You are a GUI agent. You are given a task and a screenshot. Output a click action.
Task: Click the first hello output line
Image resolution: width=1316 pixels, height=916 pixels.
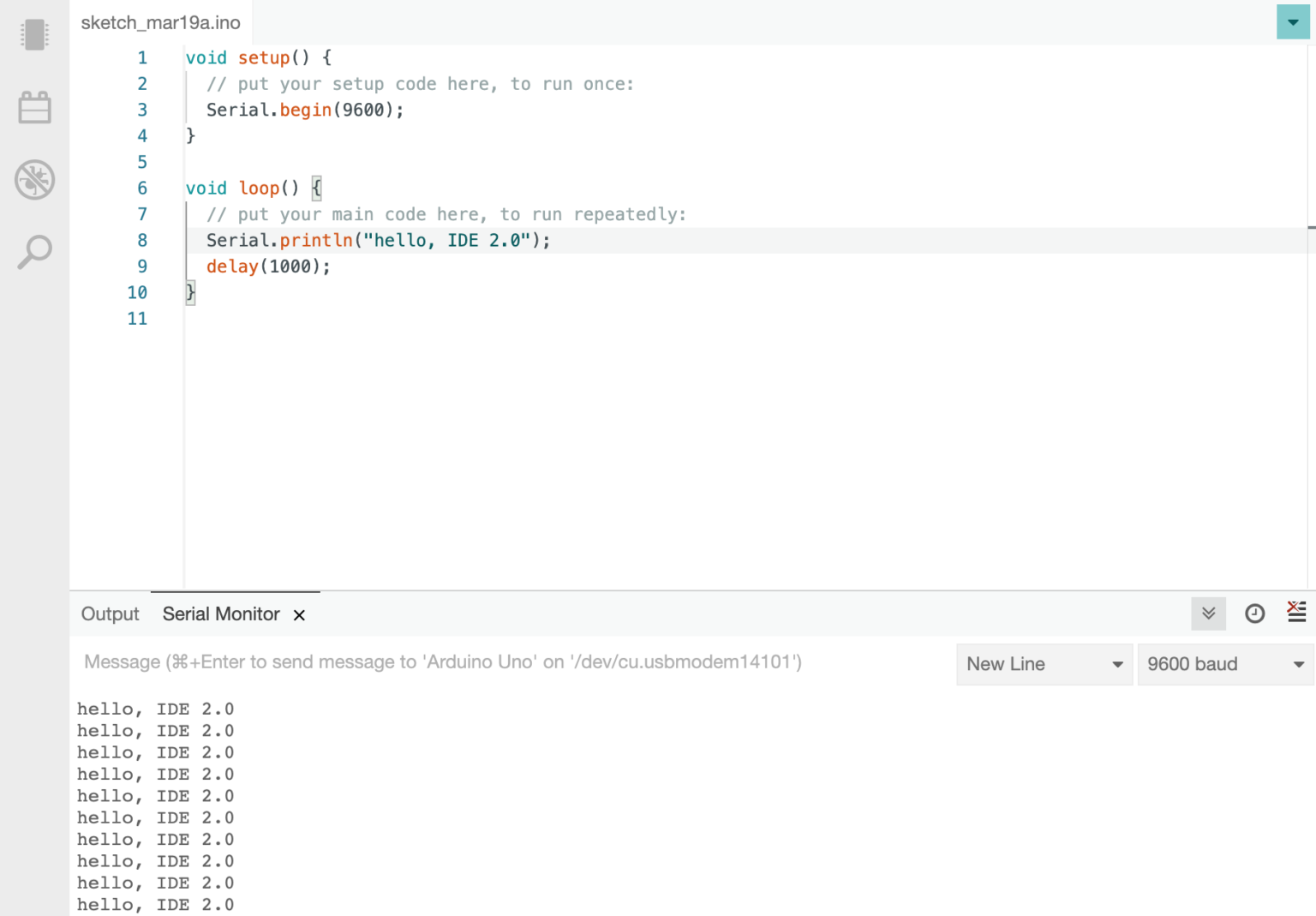[155, 709]
